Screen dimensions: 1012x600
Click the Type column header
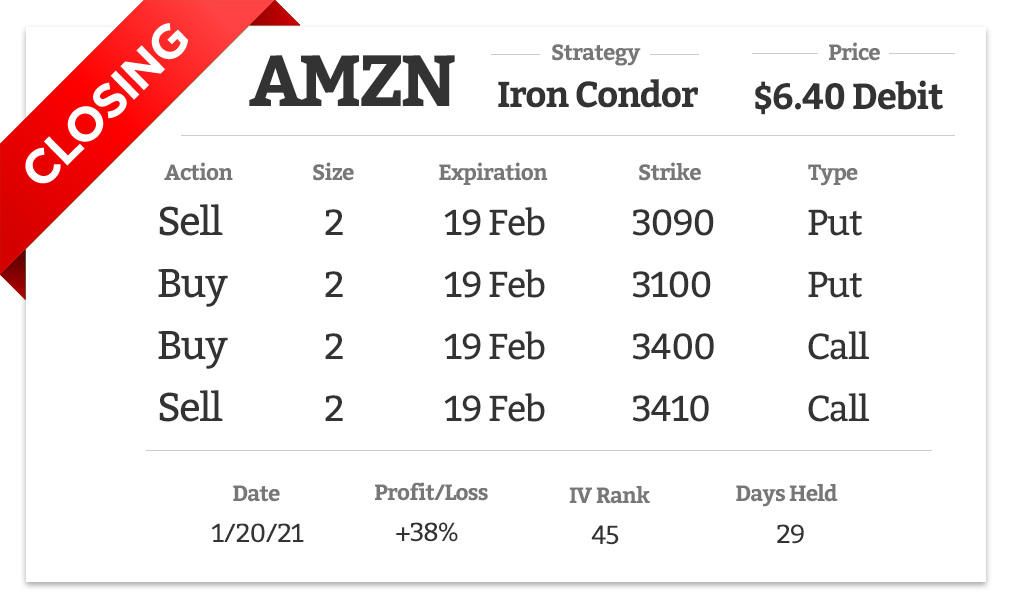833,173
